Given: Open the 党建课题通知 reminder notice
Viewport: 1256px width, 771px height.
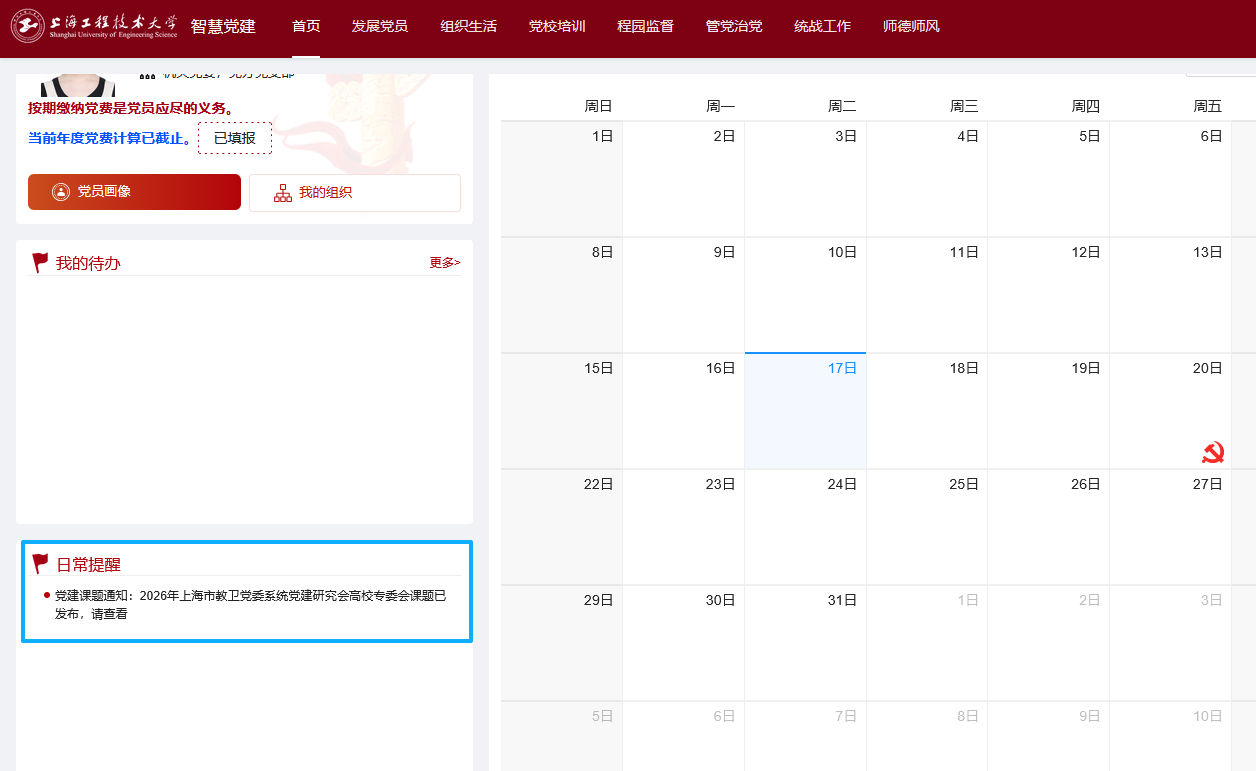Looking at the screenshot, I should tap(250, 604).
